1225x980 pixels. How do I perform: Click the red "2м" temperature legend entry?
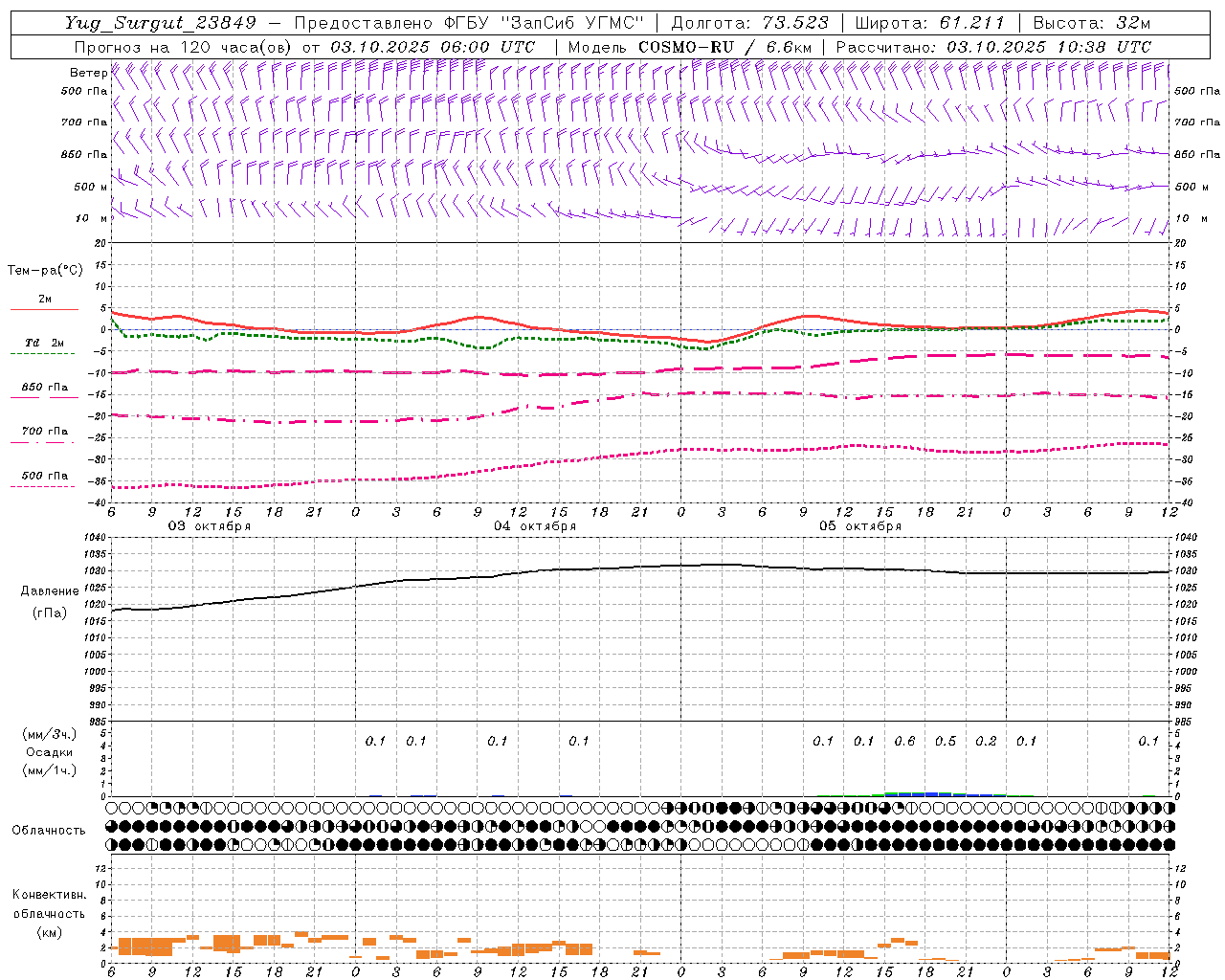click(x=44, y=299)
